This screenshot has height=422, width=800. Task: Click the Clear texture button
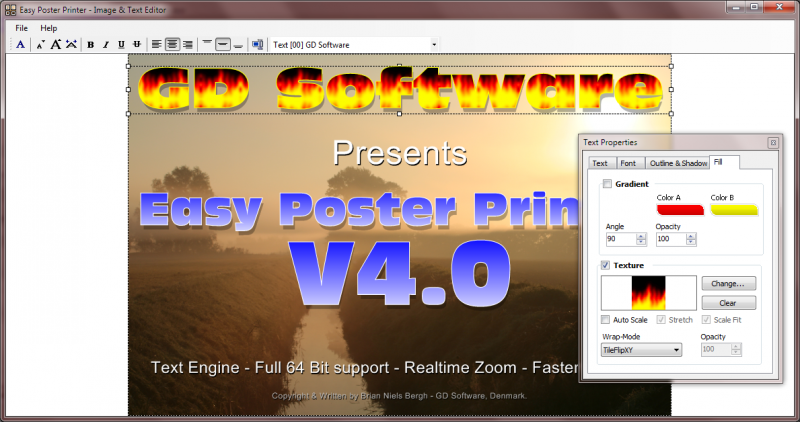coord(729,303)
